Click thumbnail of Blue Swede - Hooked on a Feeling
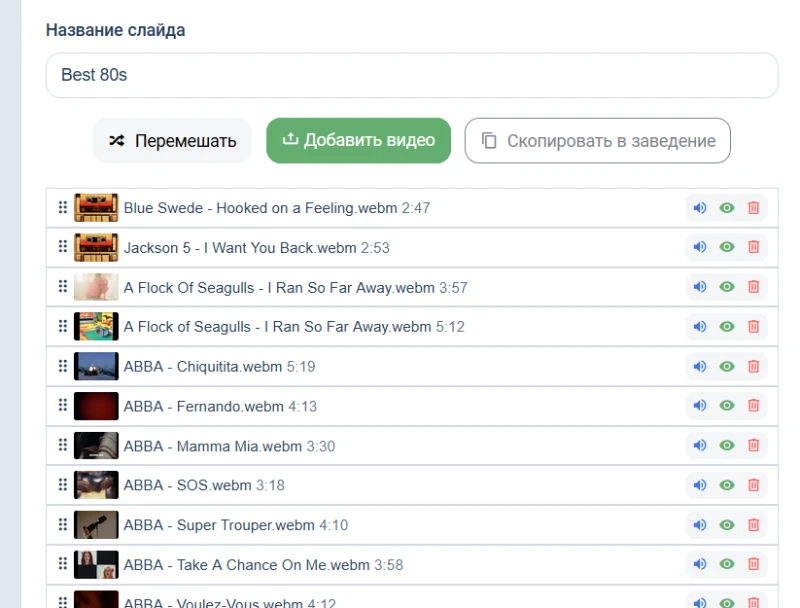This screenshot has width=800, height=608. 96,208
